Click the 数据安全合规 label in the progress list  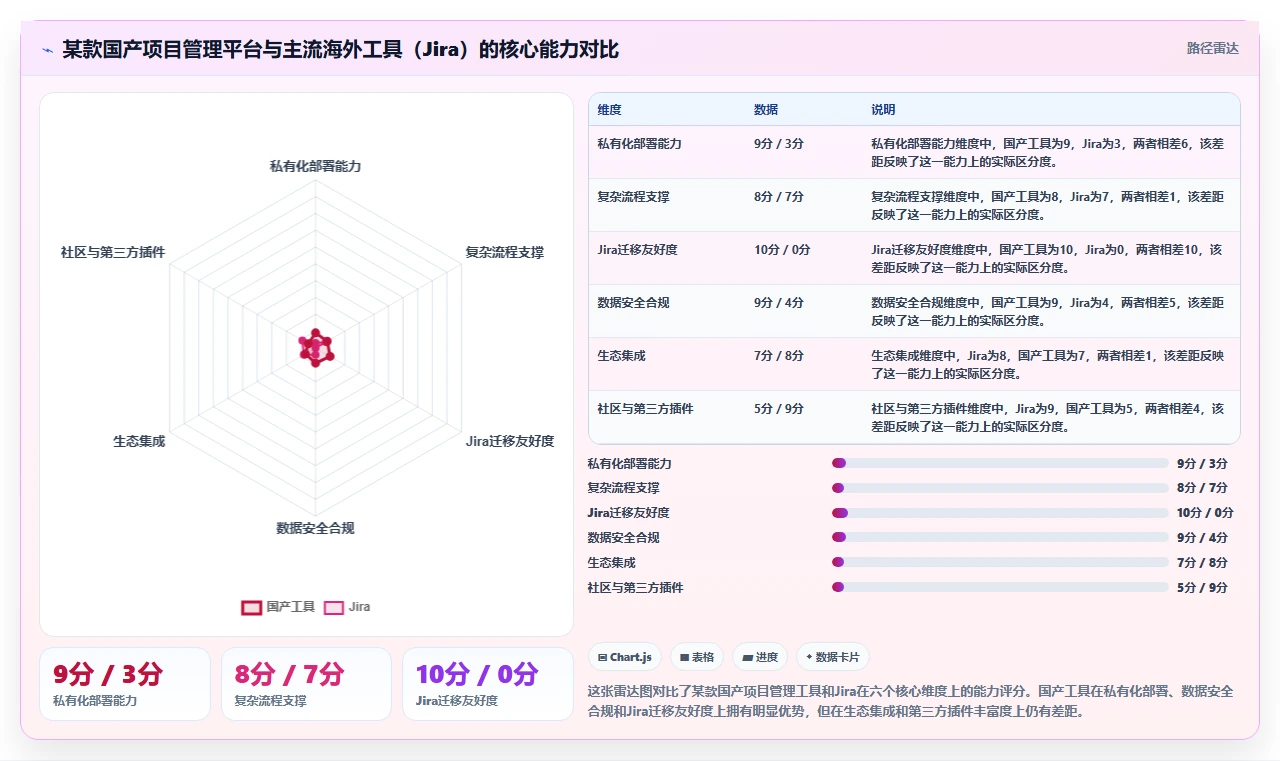click(623, 538)
